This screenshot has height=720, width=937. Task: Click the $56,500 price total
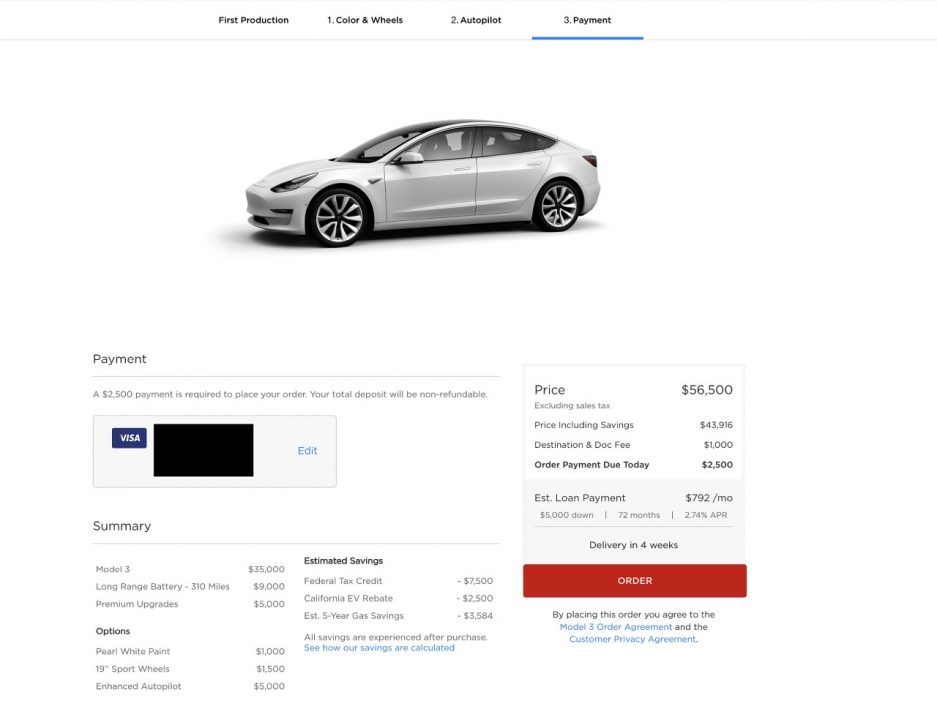tap(707, 390)
